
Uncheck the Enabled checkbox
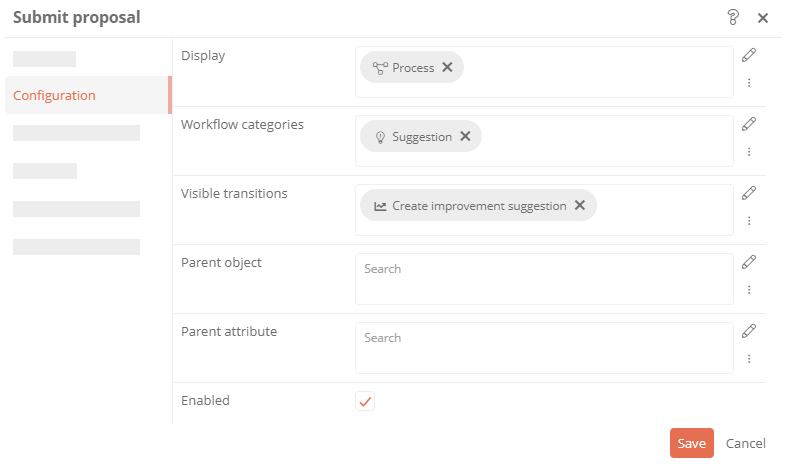(x=365, y=401)
